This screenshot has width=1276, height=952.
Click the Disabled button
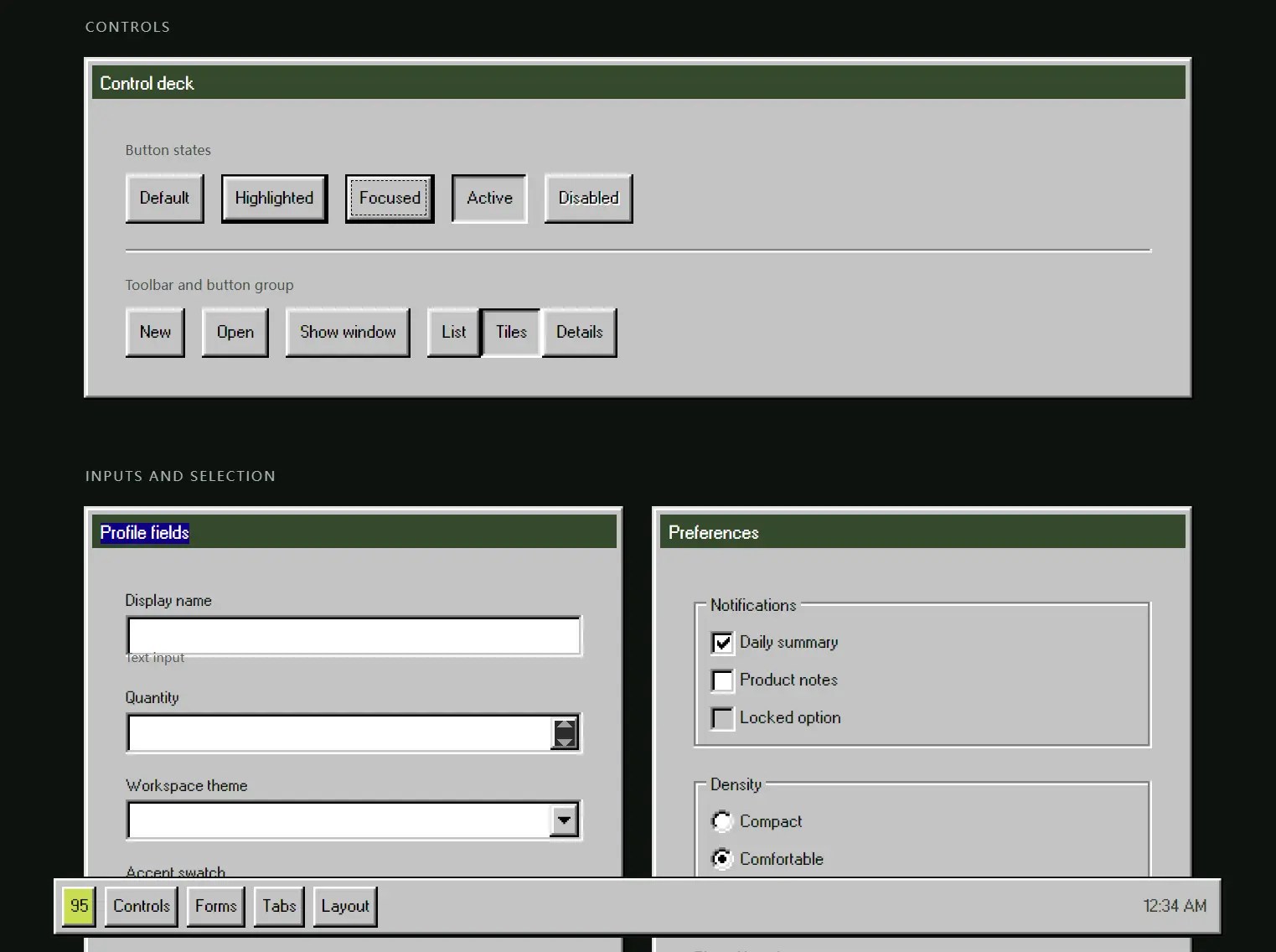click(x=588, y=199)
